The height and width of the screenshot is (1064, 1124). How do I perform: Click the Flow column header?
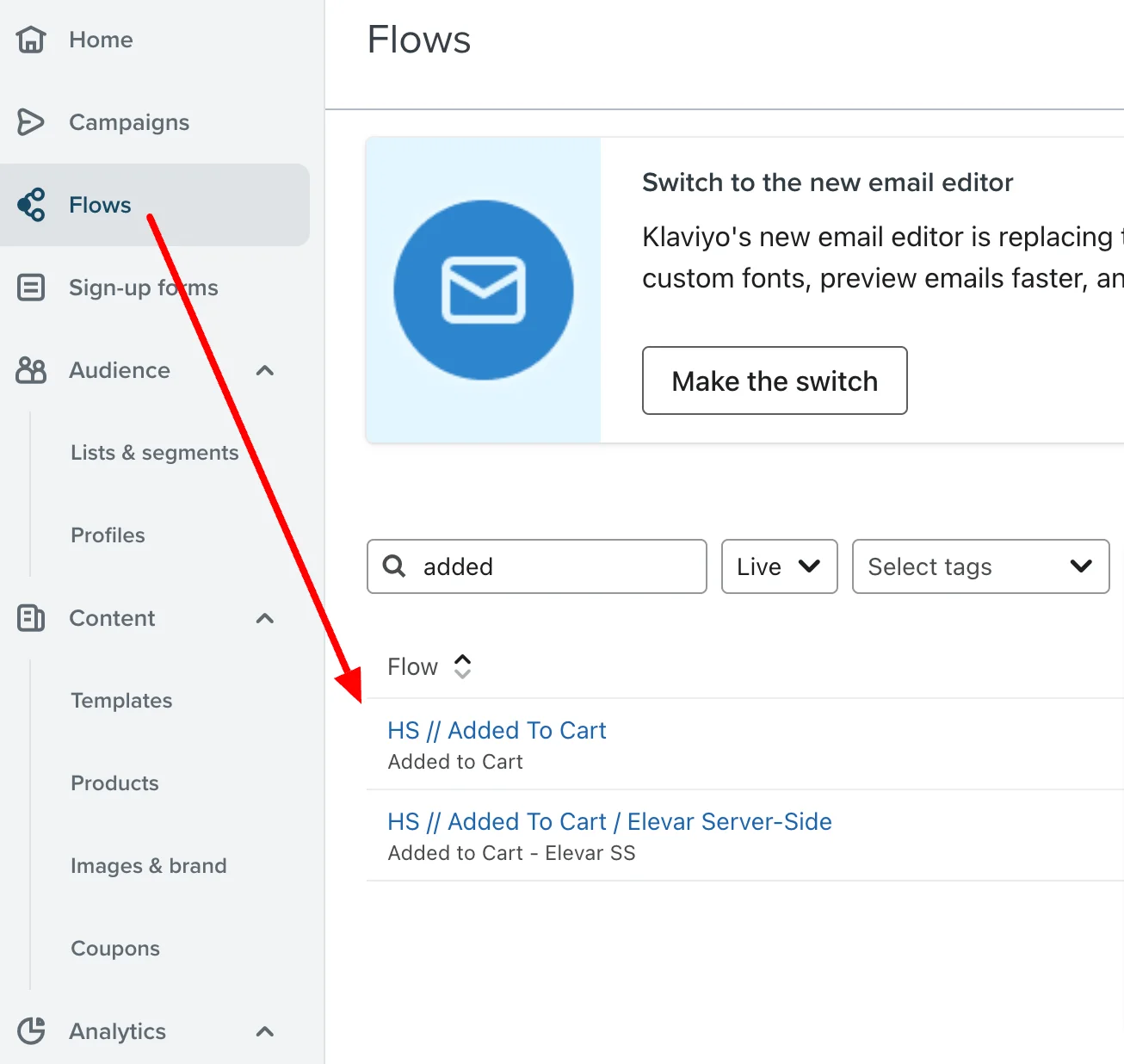click(x=412, y=666)
